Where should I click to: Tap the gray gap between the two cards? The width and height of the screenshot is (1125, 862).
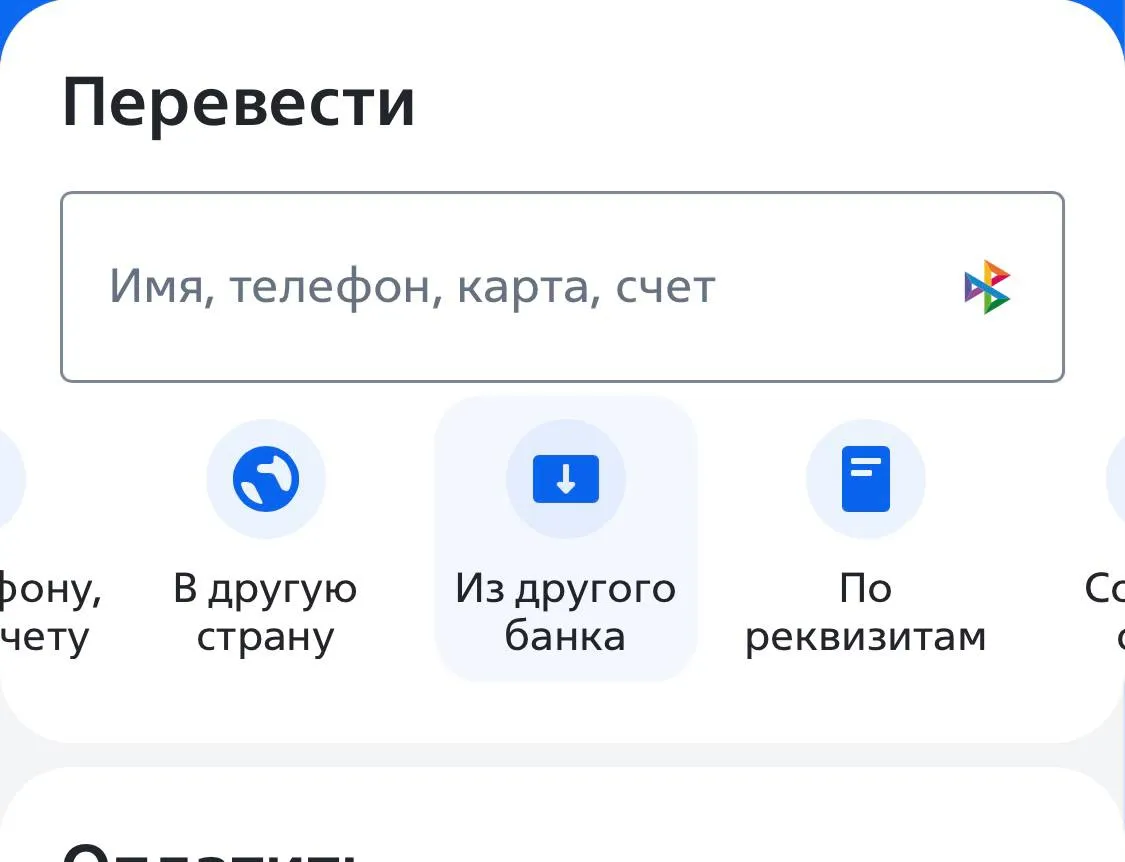pos(562,755)
